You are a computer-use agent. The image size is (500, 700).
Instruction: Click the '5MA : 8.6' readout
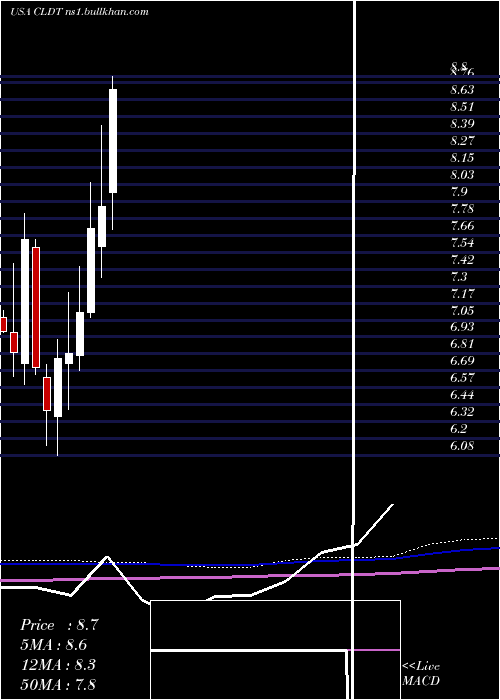point(54,645)
